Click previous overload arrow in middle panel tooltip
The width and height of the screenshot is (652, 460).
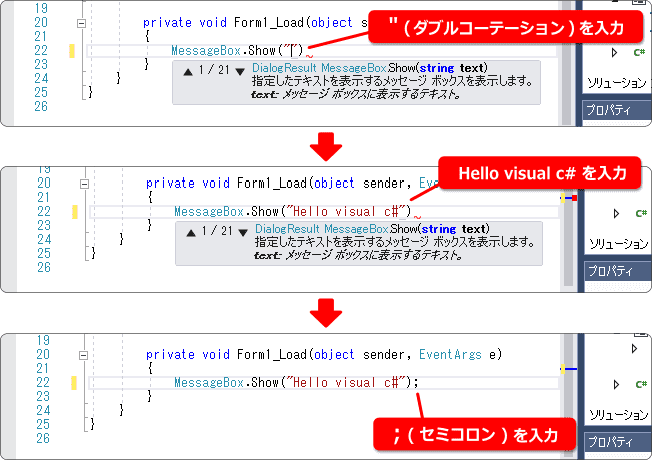[191, 230]
